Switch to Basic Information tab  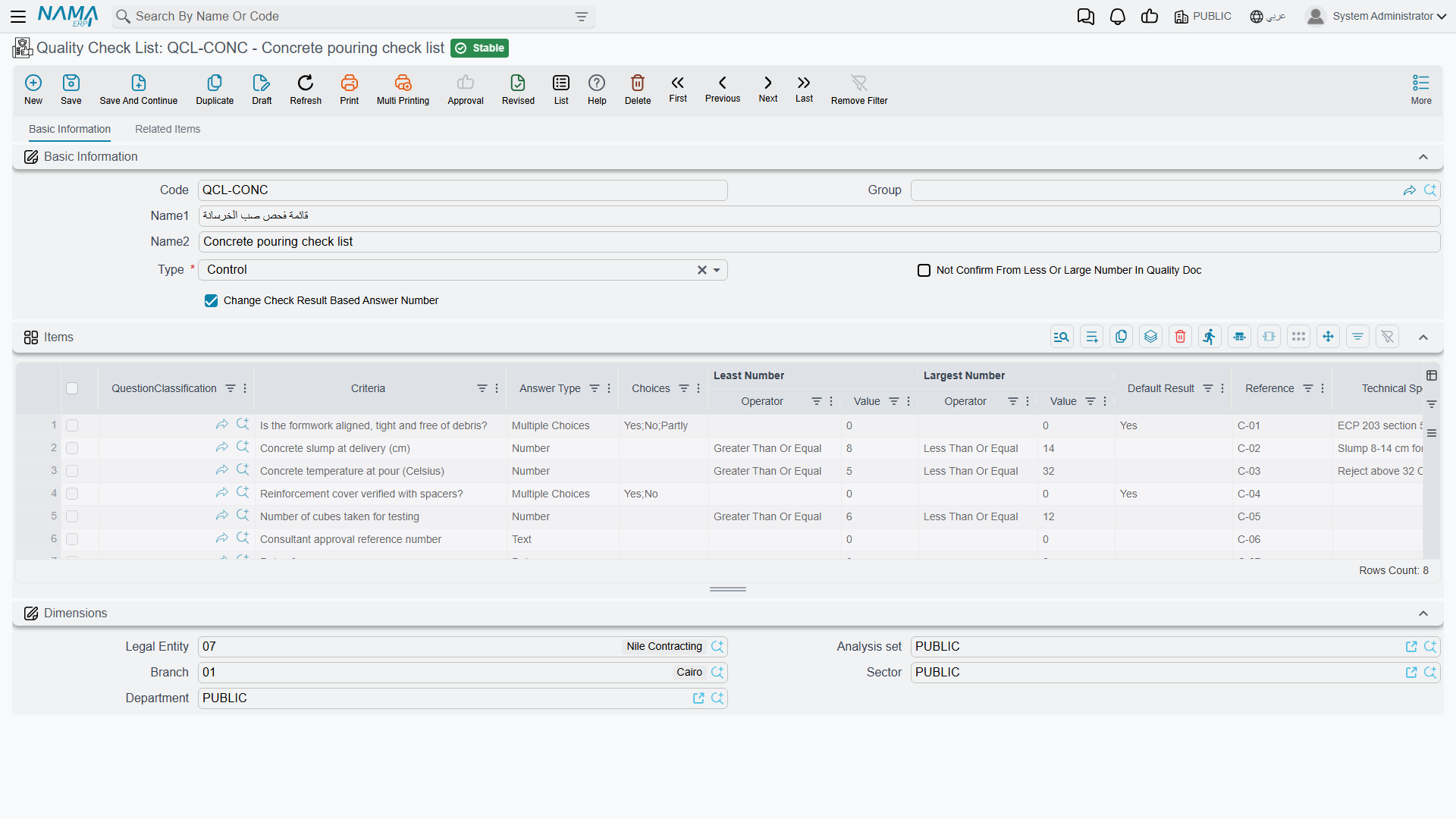pos(70,130)
